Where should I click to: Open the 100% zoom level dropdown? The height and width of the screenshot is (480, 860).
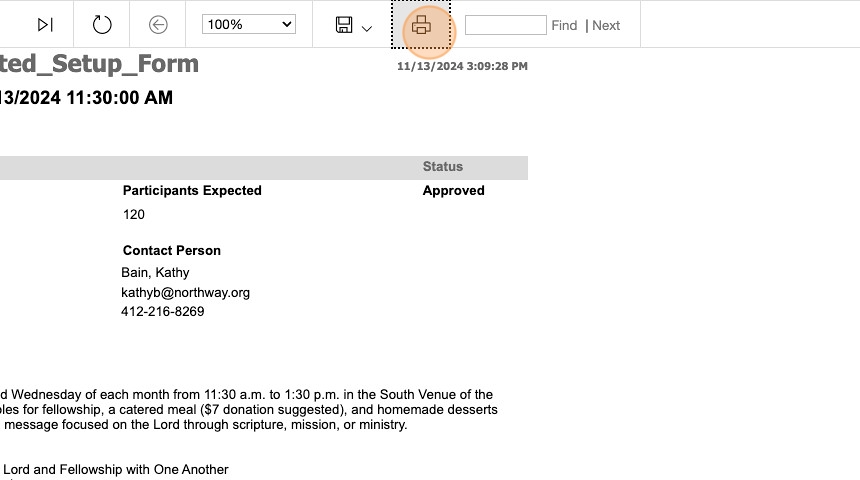pos(249,24)
